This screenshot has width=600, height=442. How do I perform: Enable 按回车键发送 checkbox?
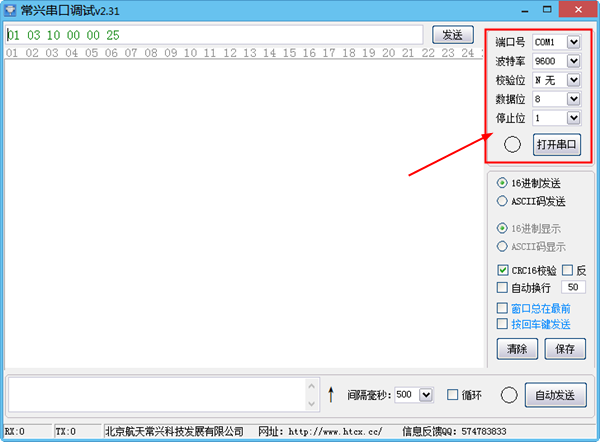(x=502, y=324)
